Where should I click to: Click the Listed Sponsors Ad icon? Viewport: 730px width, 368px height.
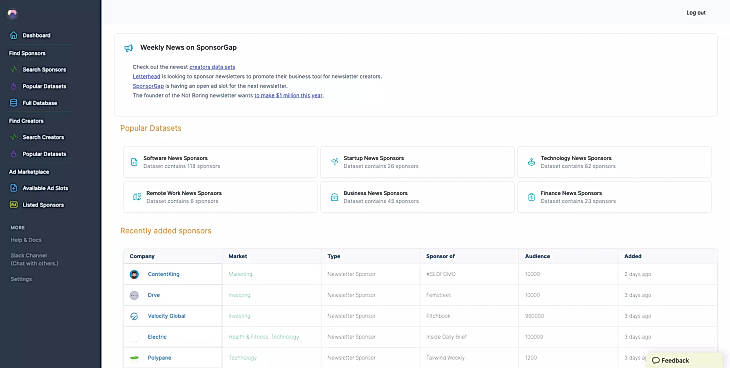point(14,205)
